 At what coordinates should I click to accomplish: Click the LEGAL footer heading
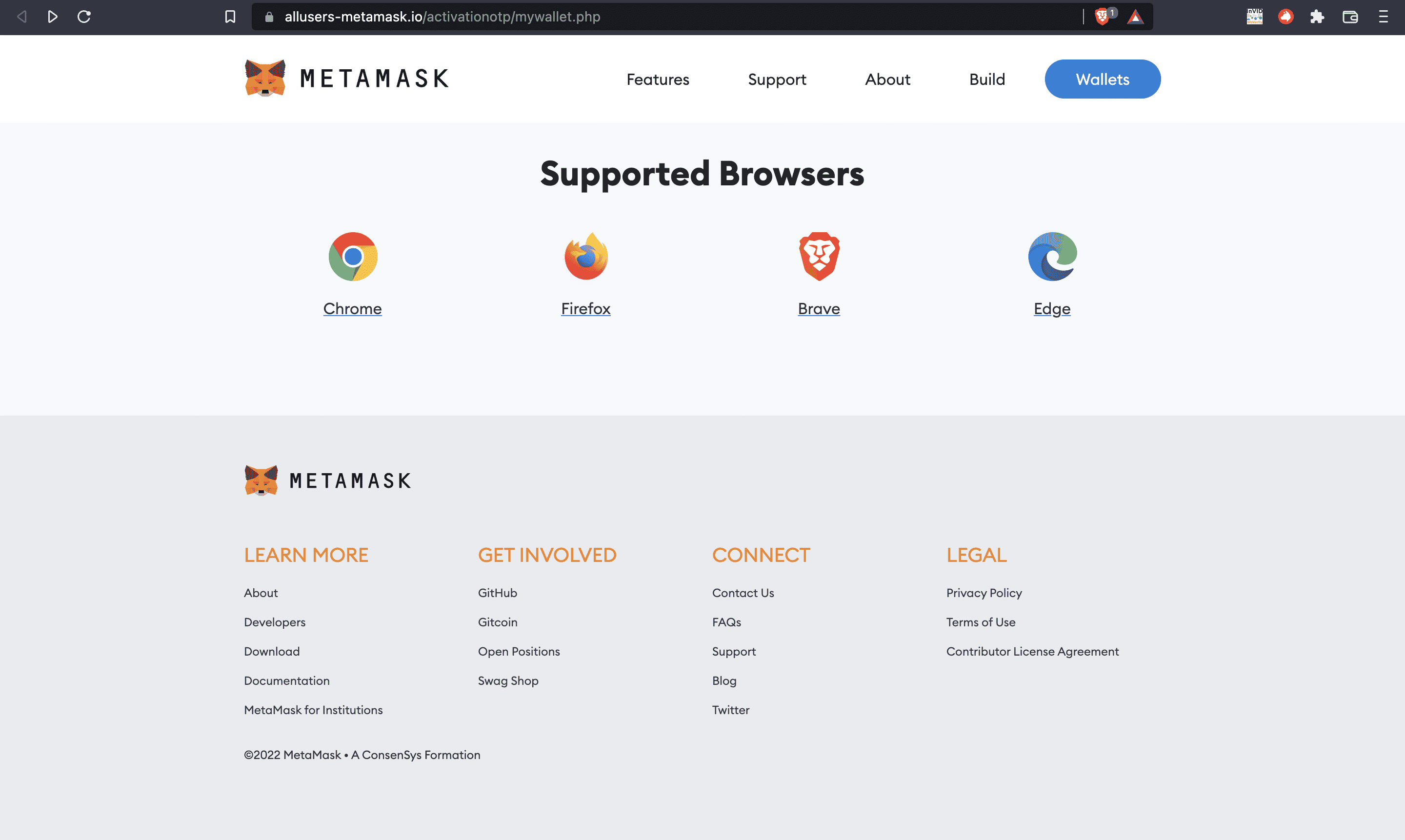[x=977, y=555]
